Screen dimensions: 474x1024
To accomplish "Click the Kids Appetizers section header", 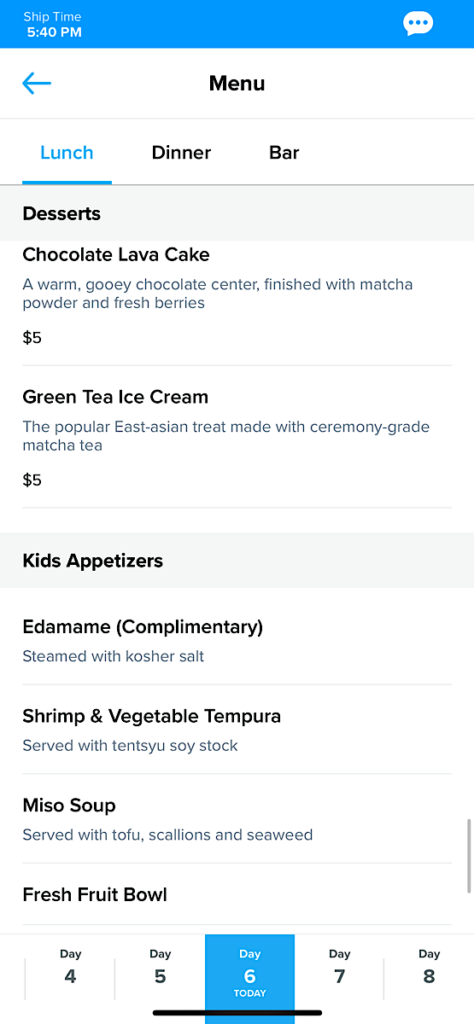I will click(237, 560).
